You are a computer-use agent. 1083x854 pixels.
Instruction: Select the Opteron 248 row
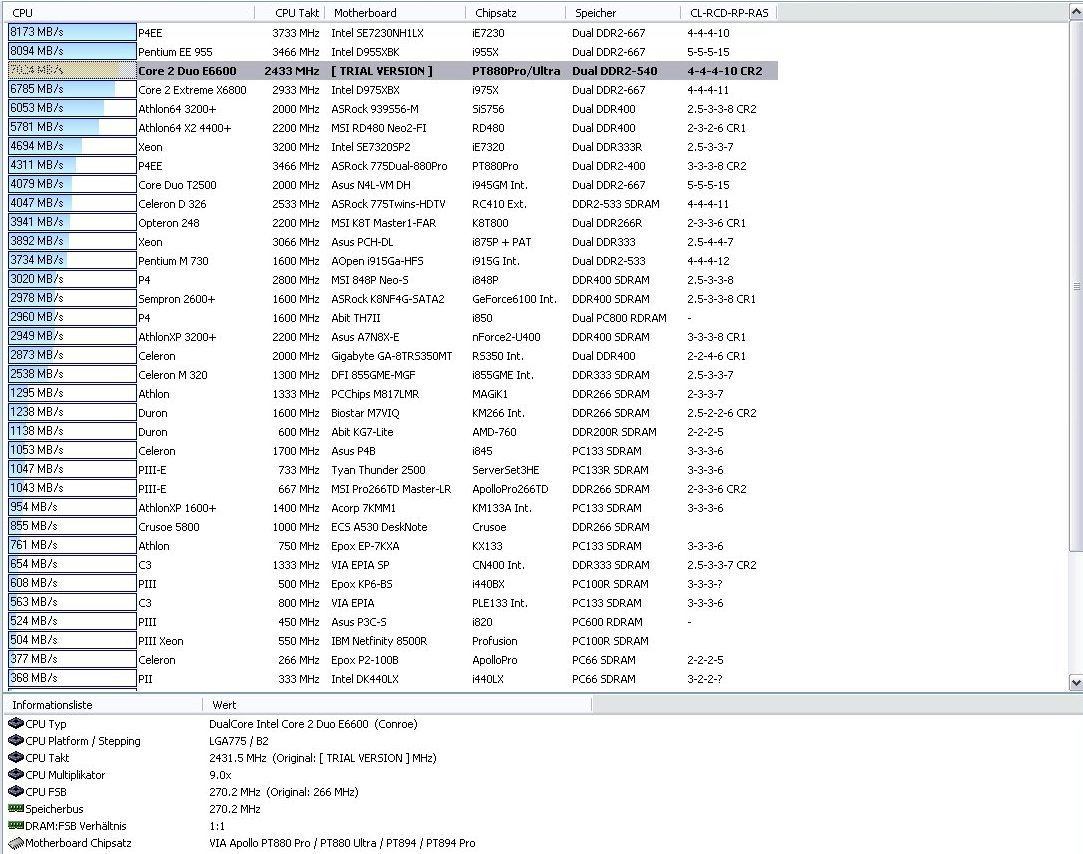pyautogui.click(x=392, y=222)
